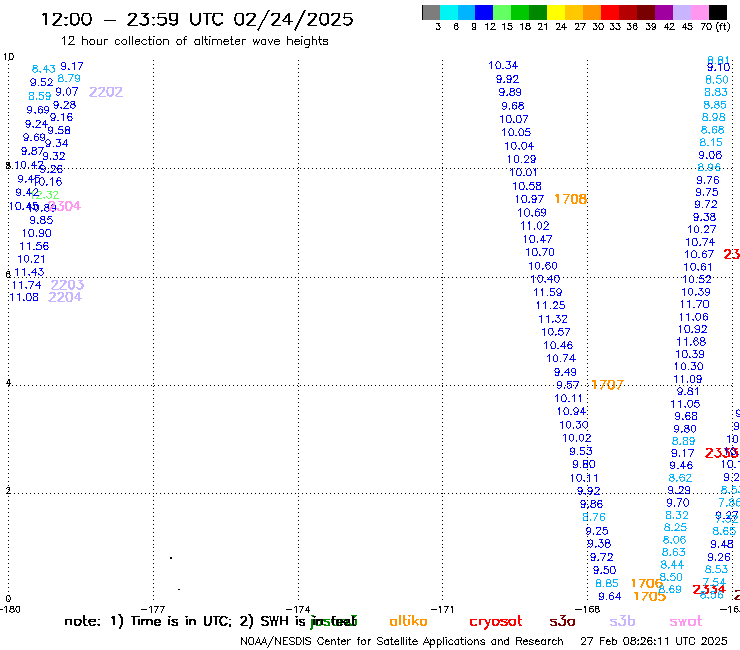Click the wave height value '8.83'
The image size is (740, 650).
716,92
